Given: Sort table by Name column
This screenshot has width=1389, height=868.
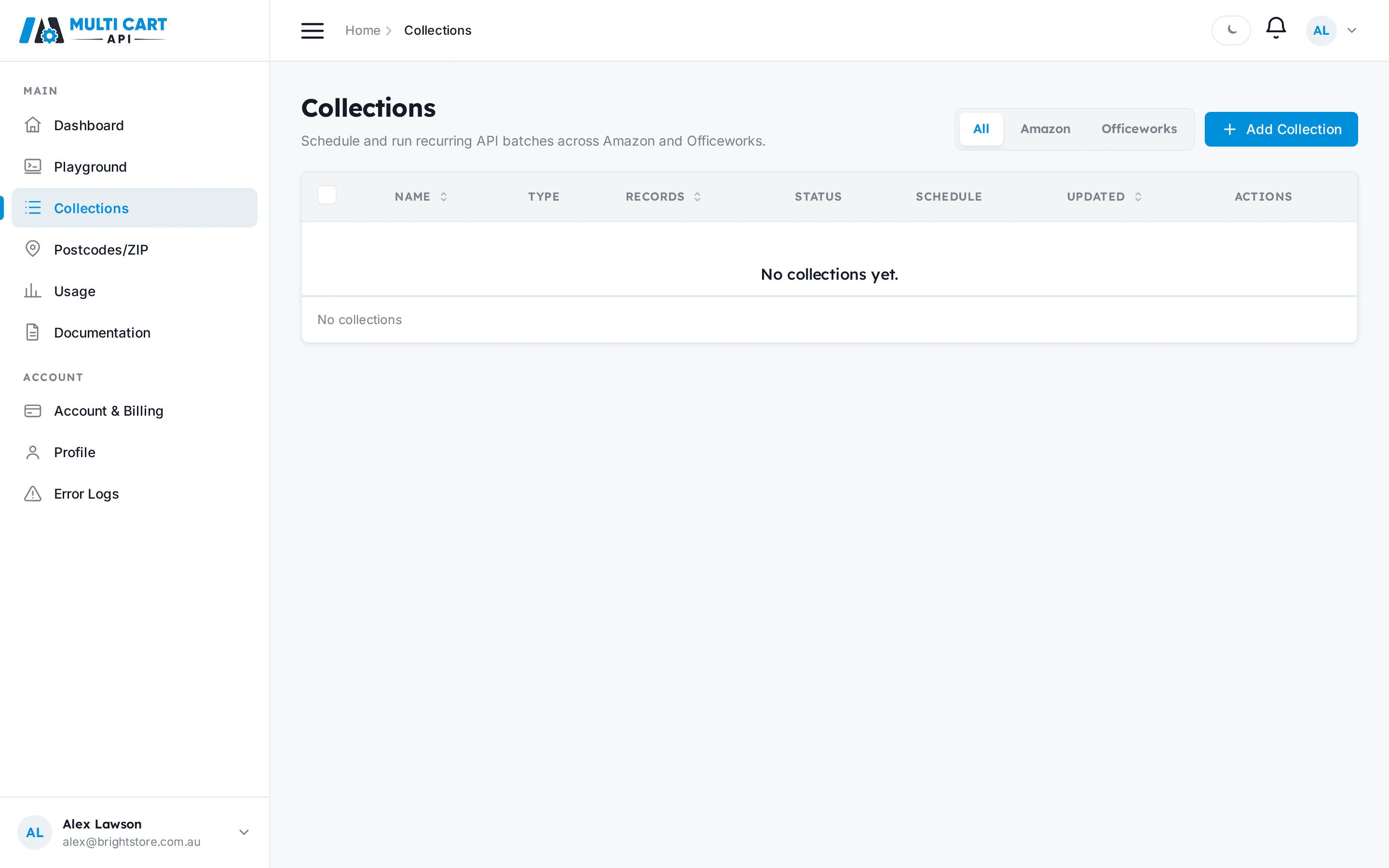Looking at the screenshot, I should tap(421, 196).
